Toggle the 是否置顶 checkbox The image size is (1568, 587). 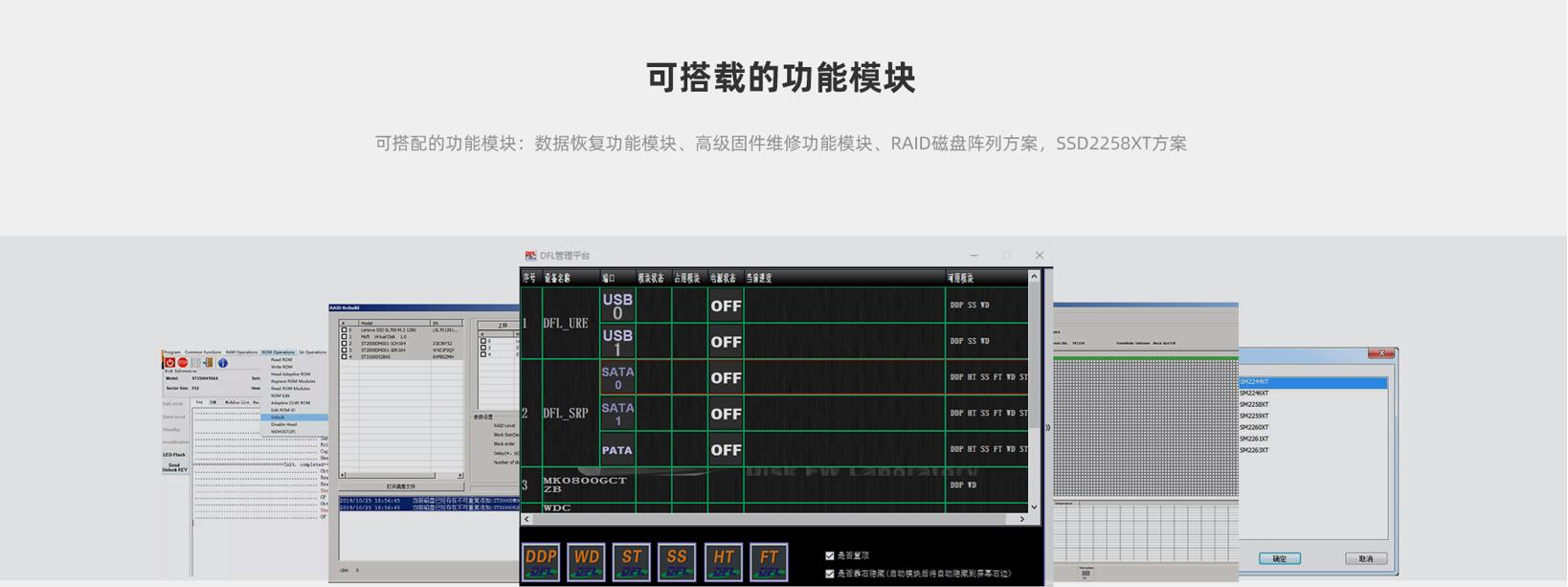tap(830, 555)
